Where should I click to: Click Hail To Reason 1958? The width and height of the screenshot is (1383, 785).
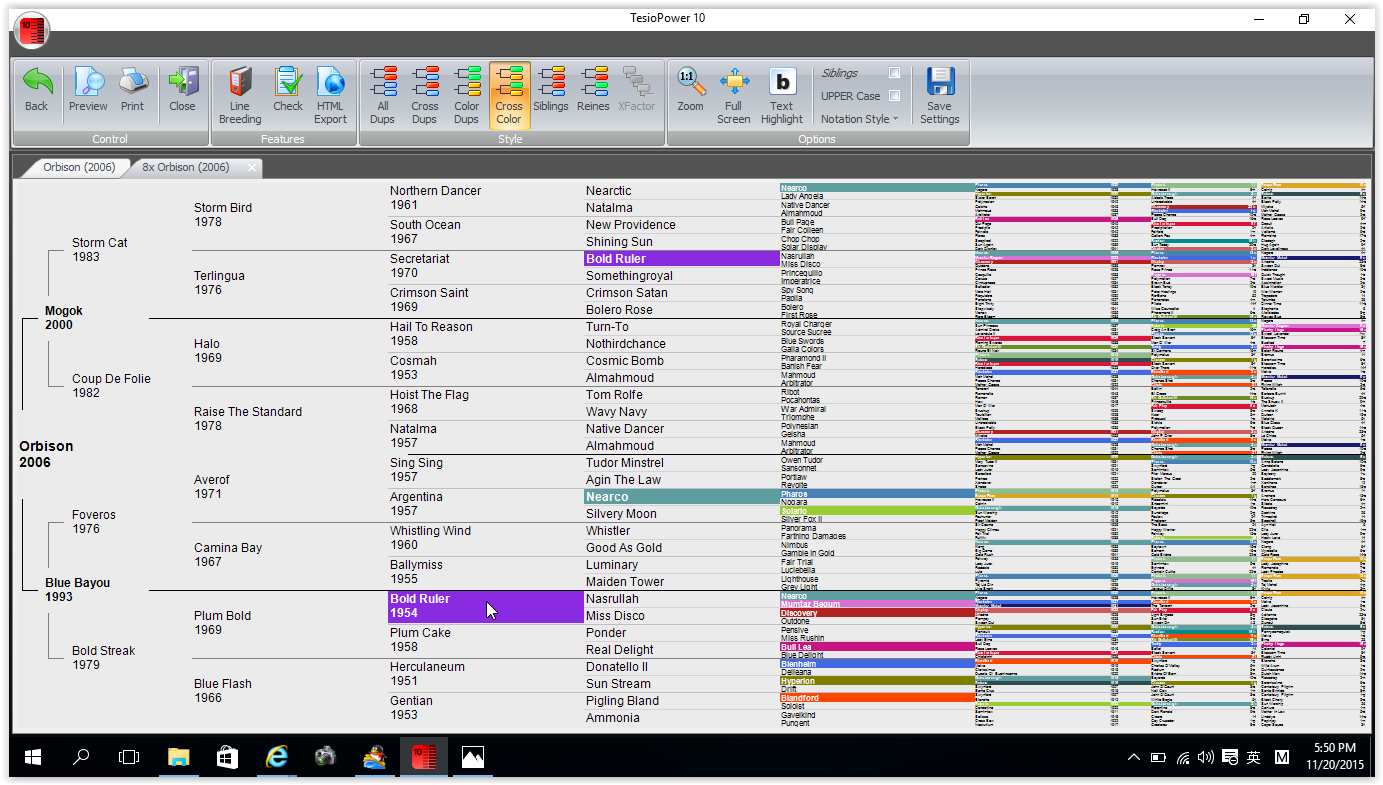coord(431,334)
